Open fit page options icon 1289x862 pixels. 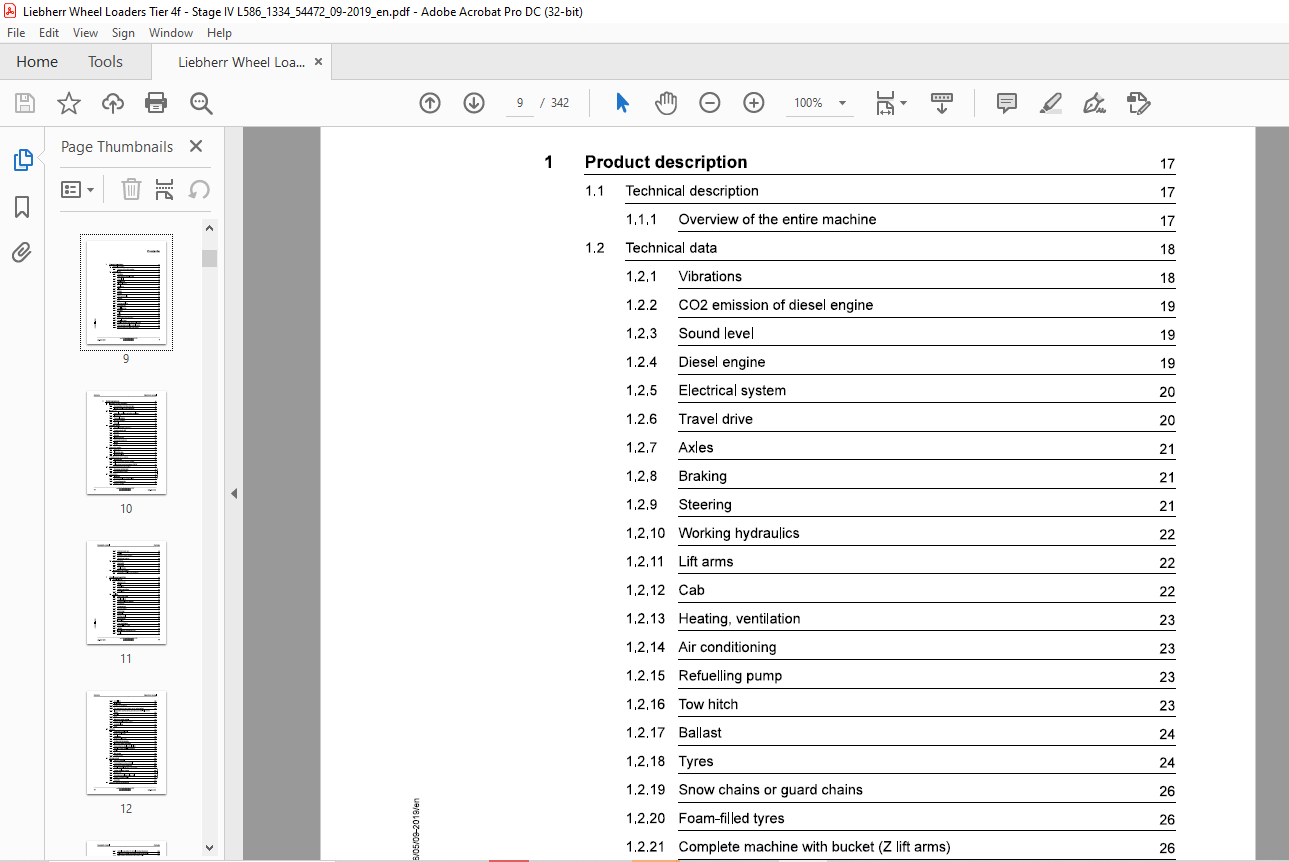coord(890,103)
